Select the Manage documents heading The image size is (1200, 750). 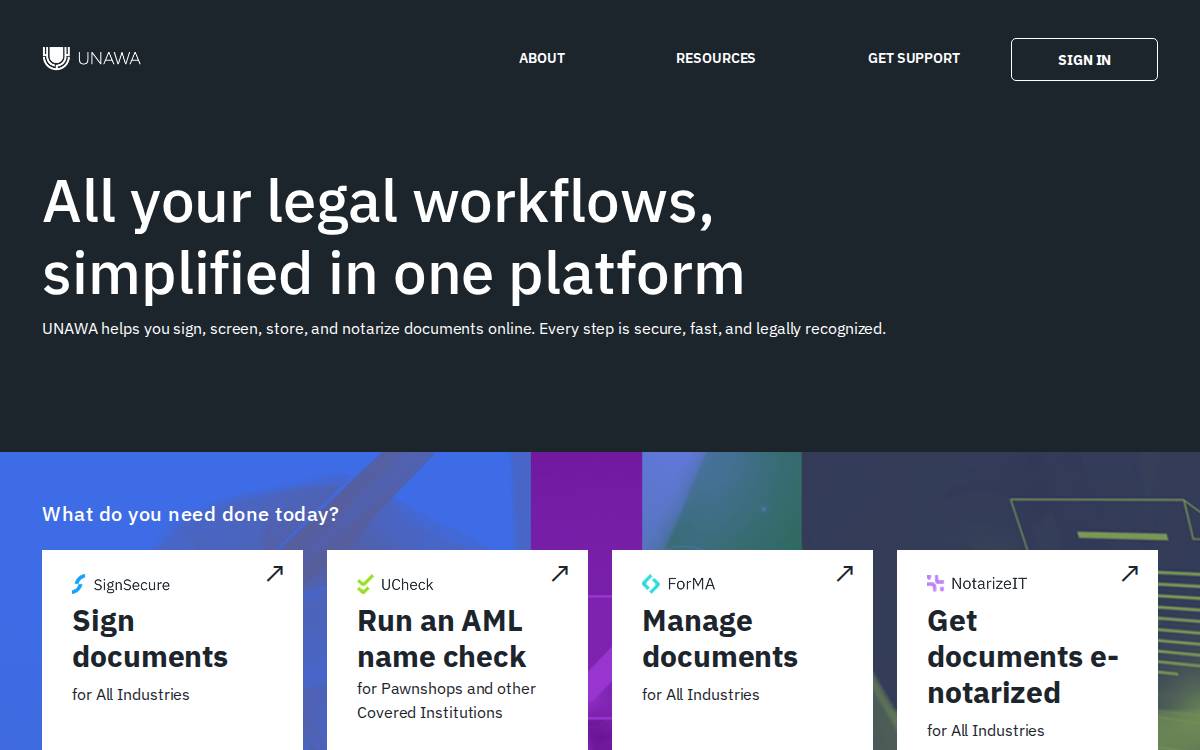point(720,639)
